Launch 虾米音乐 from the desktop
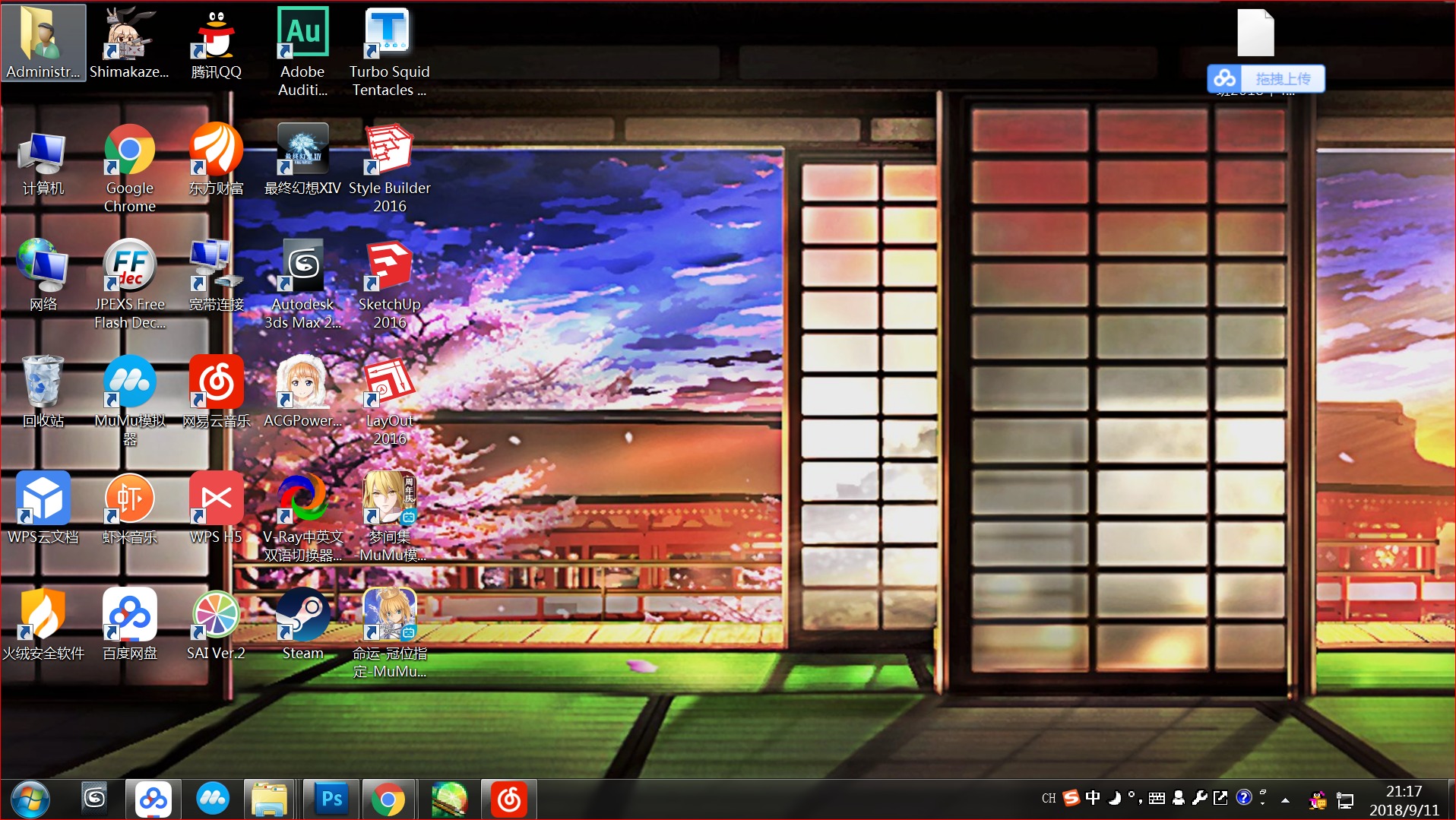 point(130,508)
